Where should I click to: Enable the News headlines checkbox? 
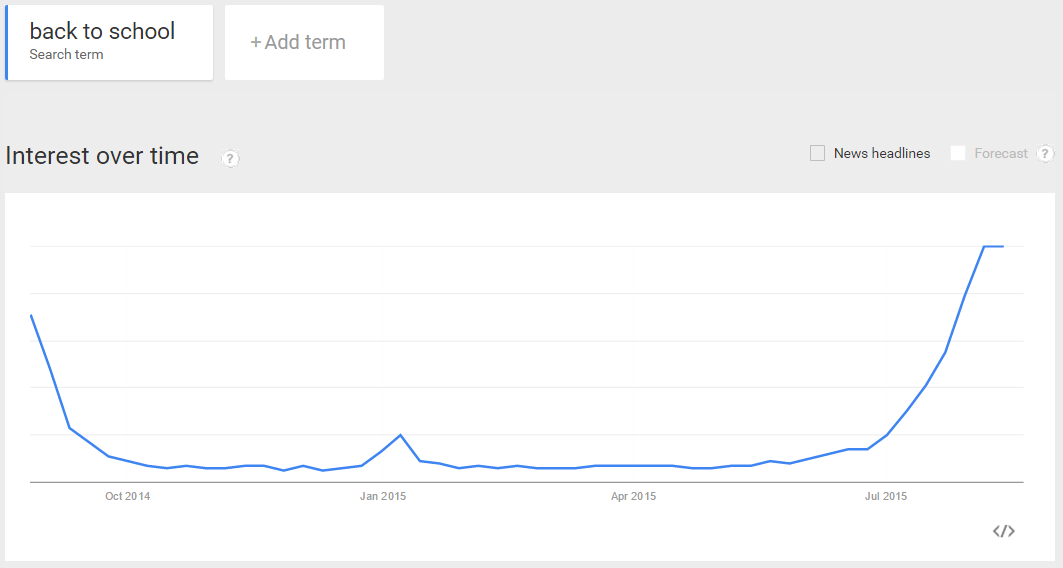point(818,153)
